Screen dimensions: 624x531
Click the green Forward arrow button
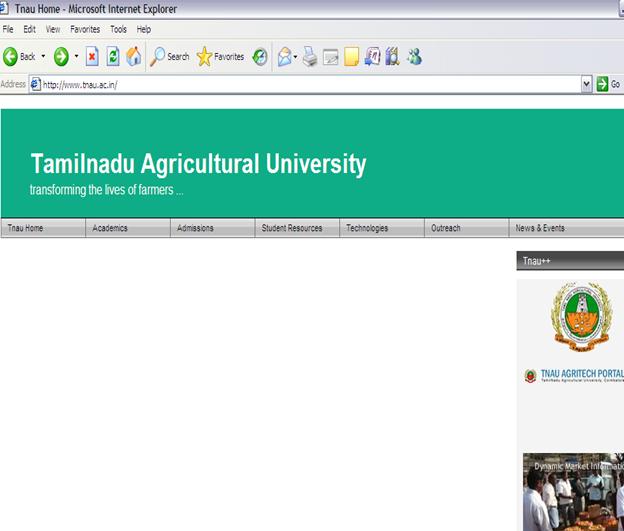(61, 57)
